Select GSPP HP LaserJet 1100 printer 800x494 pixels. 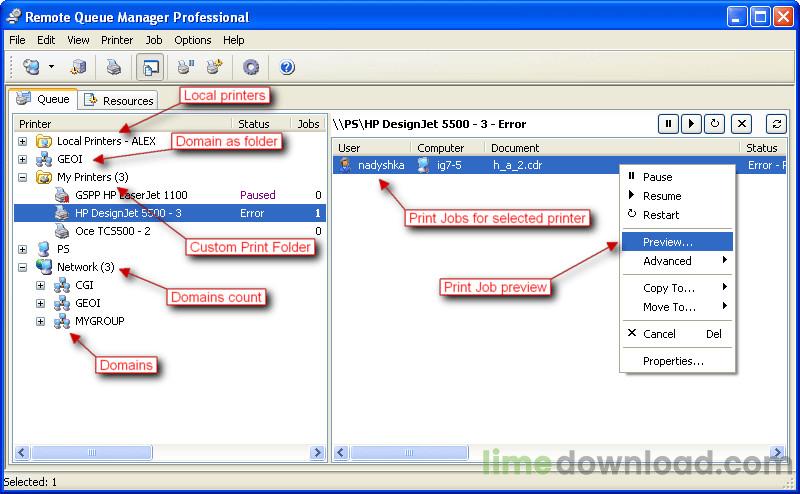click(x=131, y=195)
